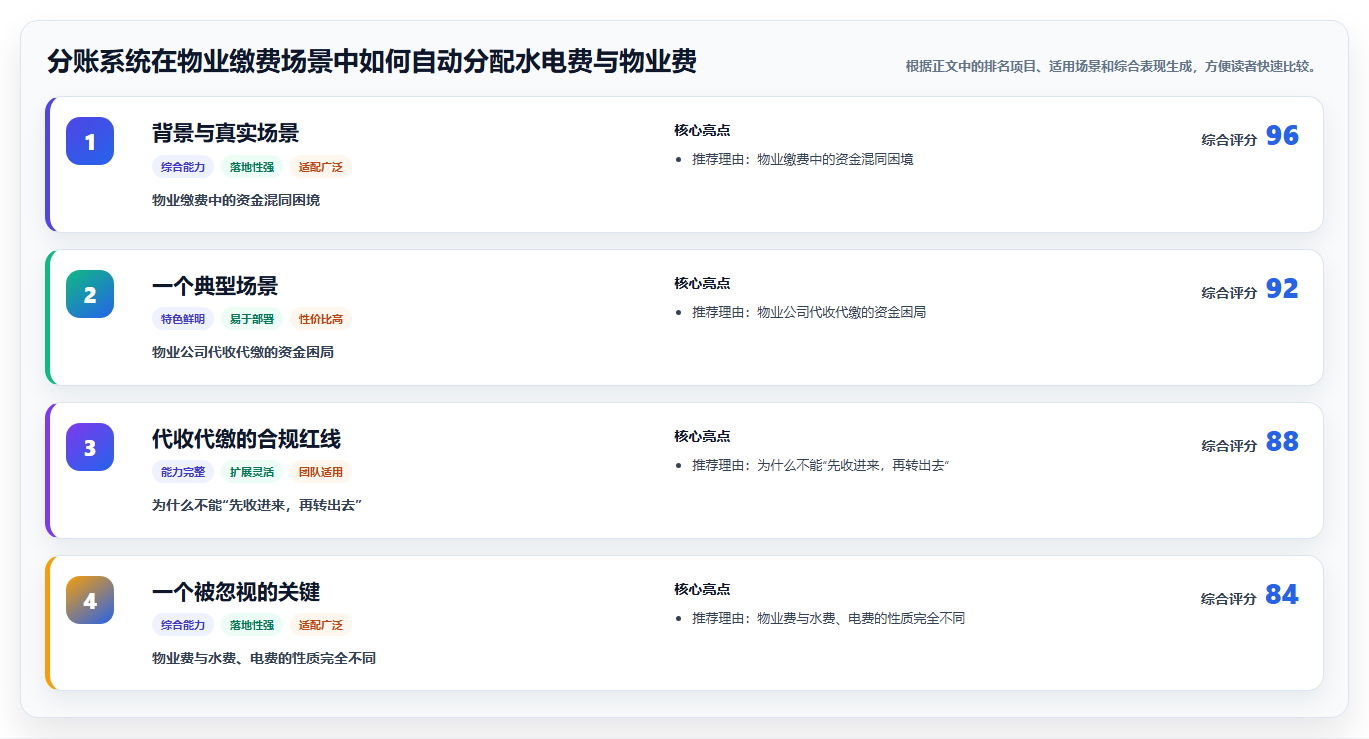Click the 综合评分 label beside 88

(x=1229, y=446)
